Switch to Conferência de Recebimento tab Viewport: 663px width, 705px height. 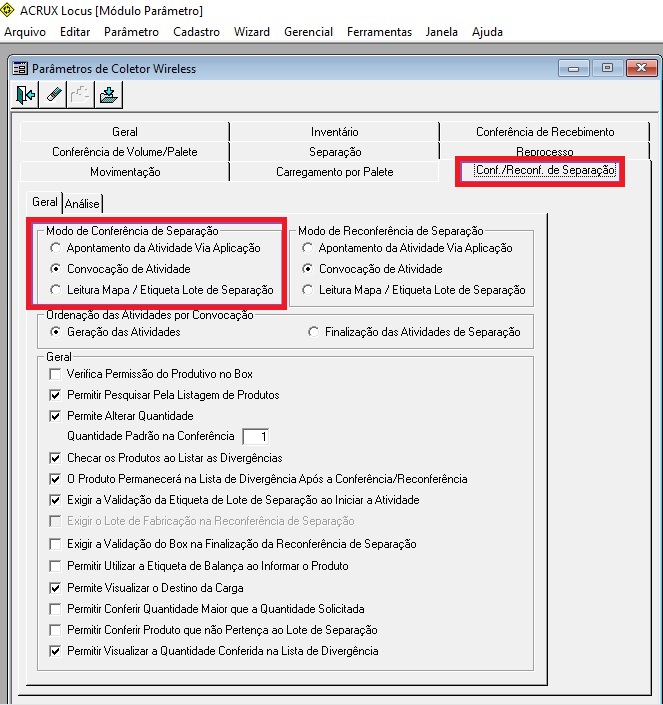545,132
